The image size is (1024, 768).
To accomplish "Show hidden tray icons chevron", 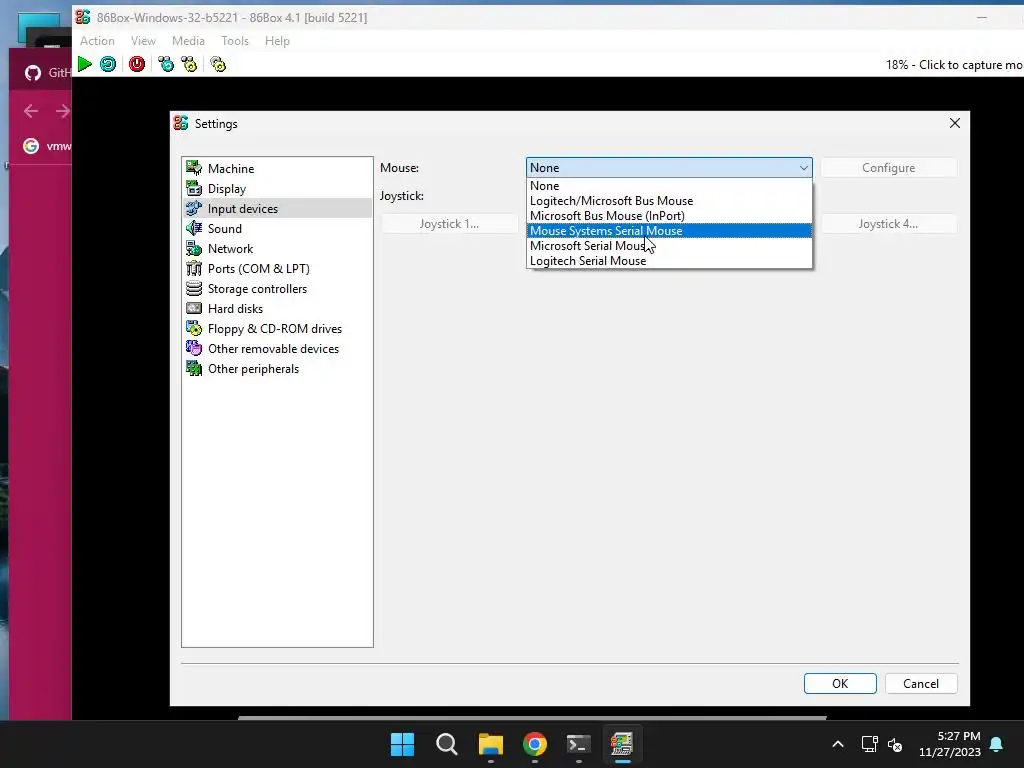I will (x=838, y=744).
